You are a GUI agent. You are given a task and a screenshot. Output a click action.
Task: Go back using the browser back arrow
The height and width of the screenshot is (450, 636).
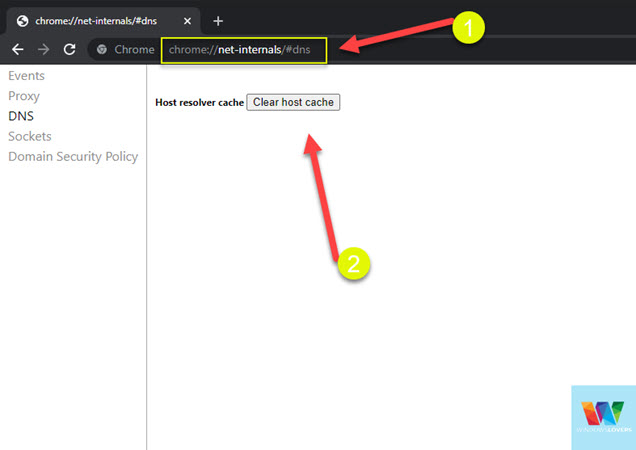click(x=18, y=50)
